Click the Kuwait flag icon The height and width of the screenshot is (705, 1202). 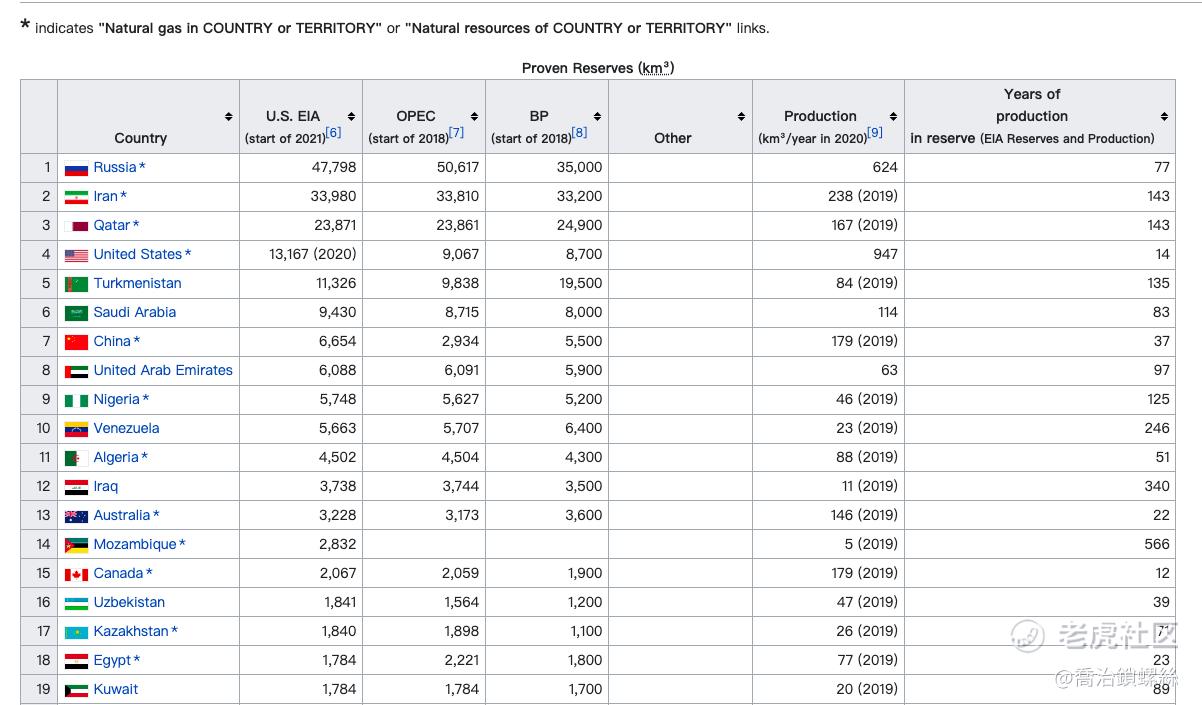coord(76,690)
